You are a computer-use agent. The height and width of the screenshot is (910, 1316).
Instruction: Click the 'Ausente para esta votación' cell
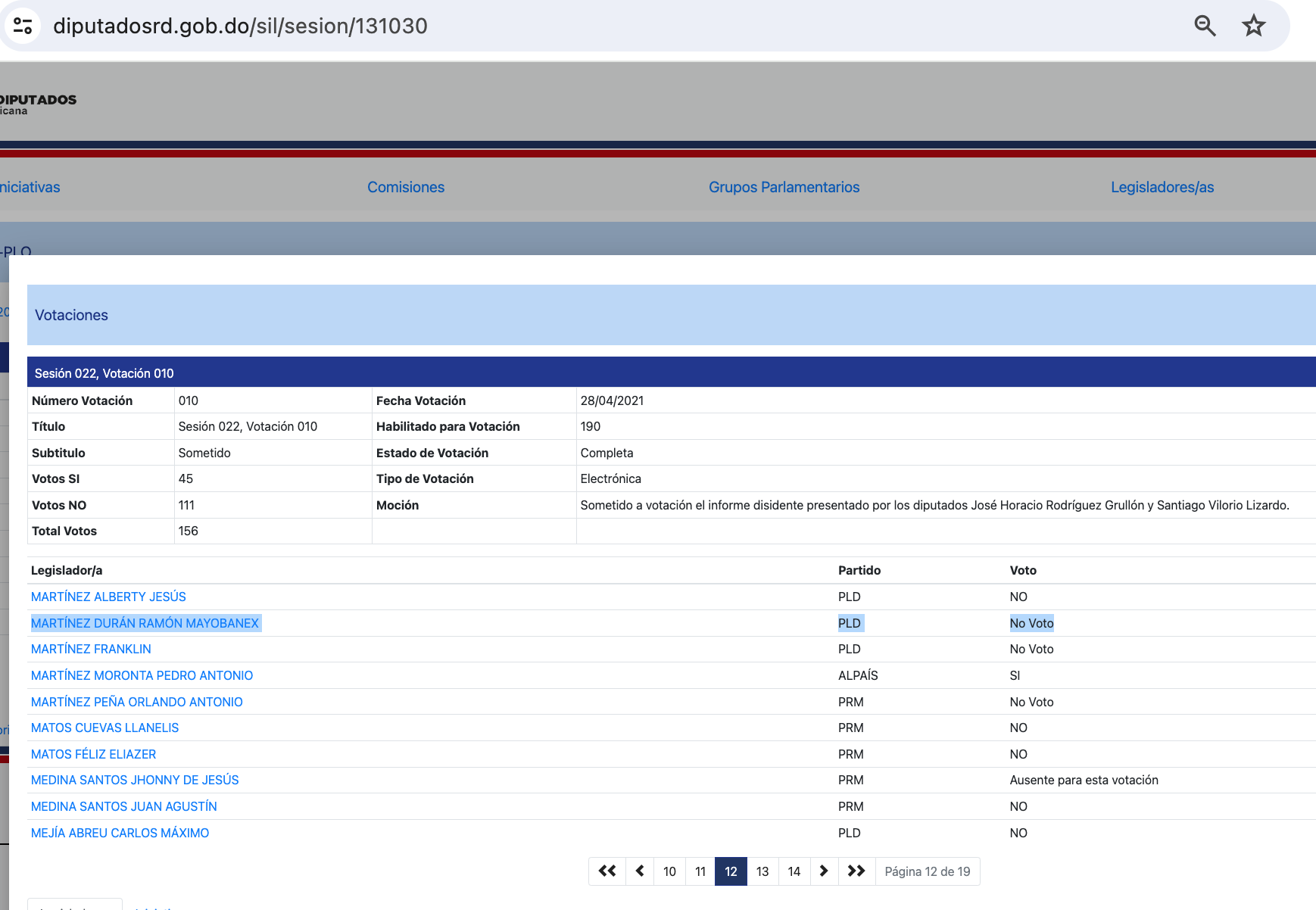coord(1084,780)
